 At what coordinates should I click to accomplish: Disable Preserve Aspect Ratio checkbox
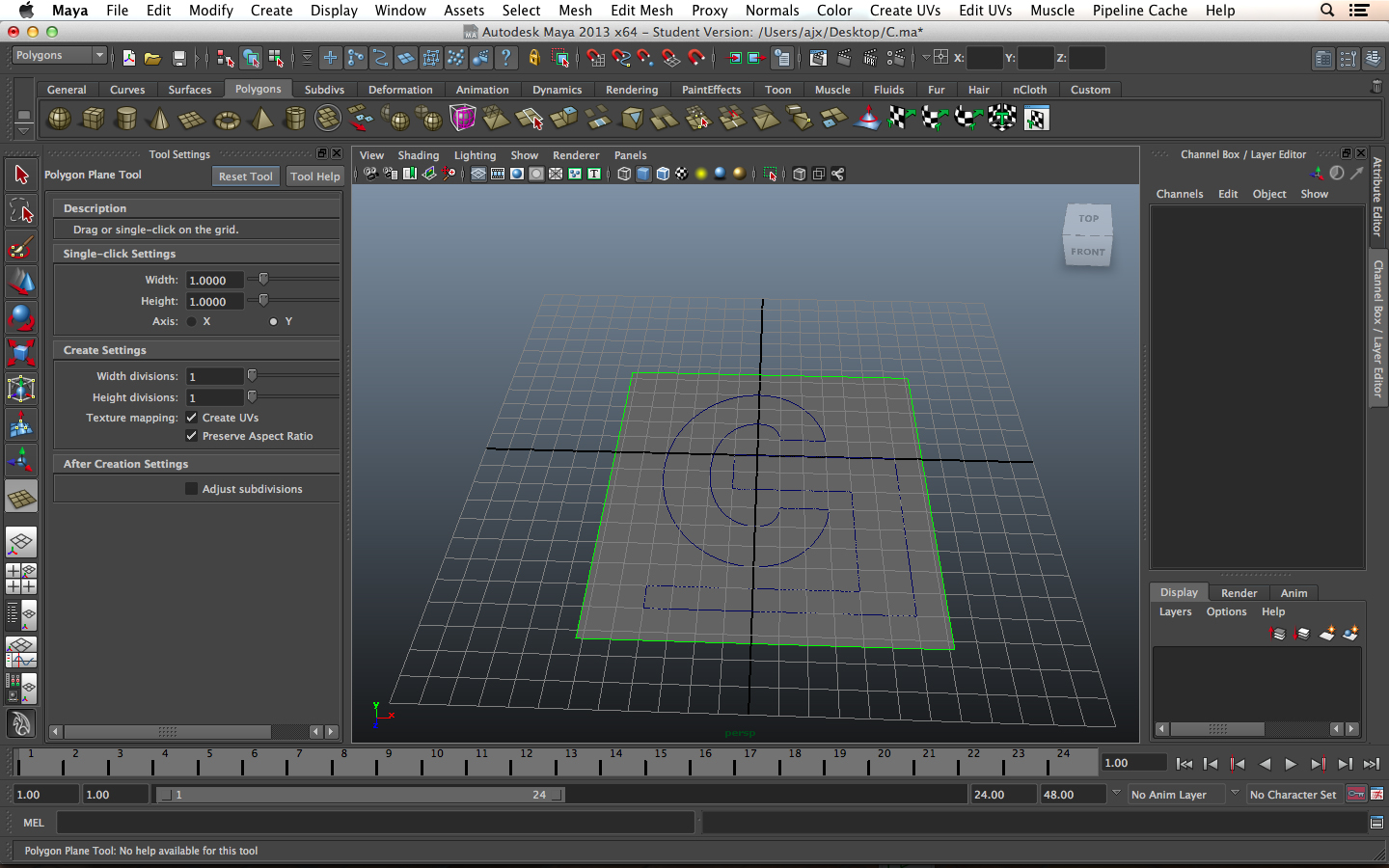pos(192,436)
